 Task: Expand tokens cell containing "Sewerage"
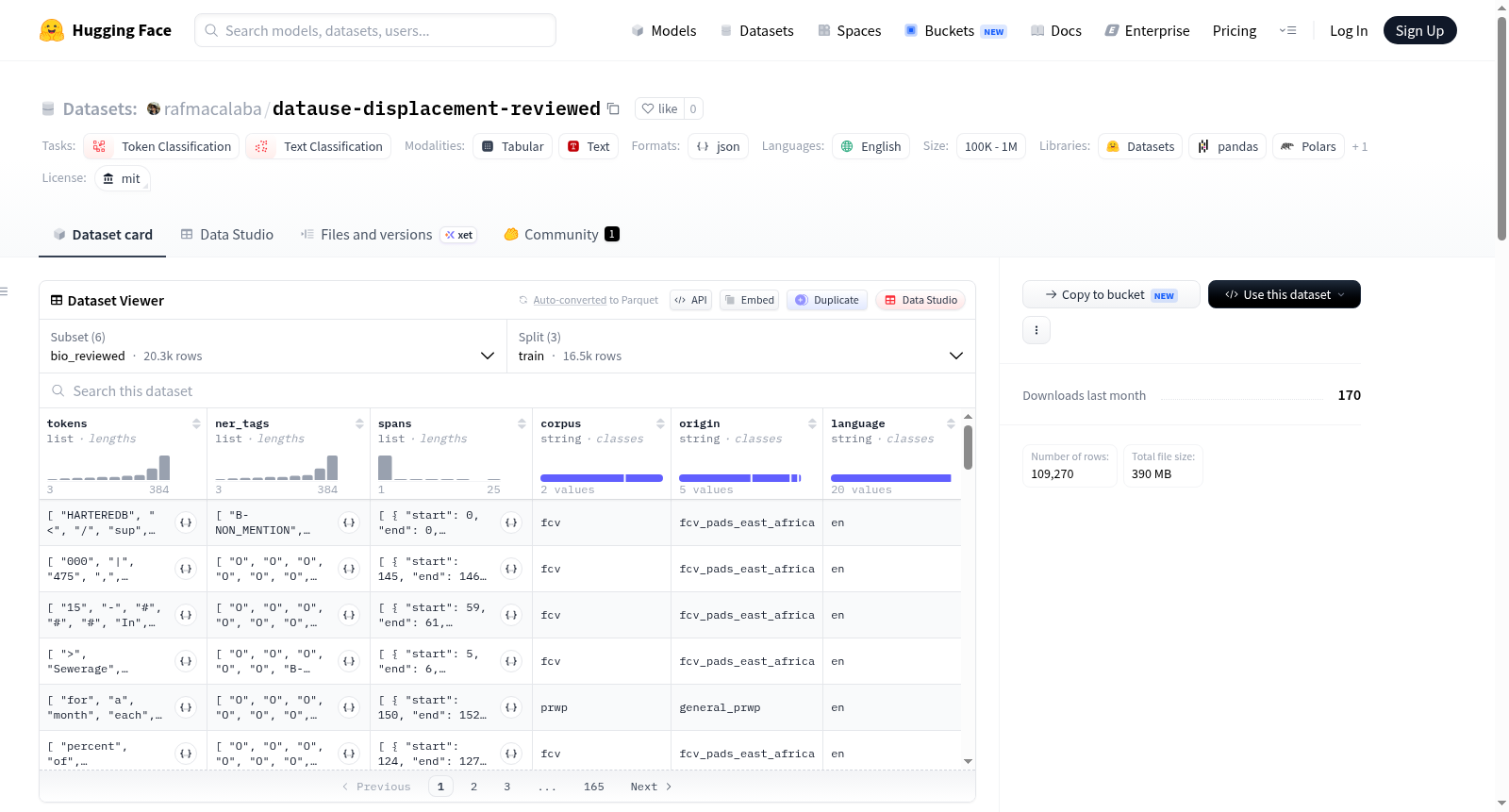point(186,661)
